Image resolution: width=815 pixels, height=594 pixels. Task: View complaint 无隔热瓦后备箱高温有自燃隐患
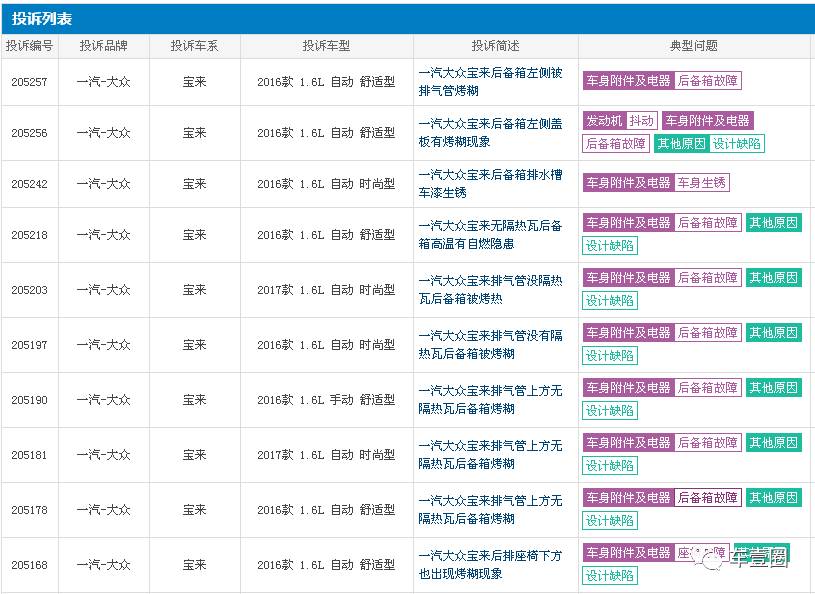[x=490, y=234]
